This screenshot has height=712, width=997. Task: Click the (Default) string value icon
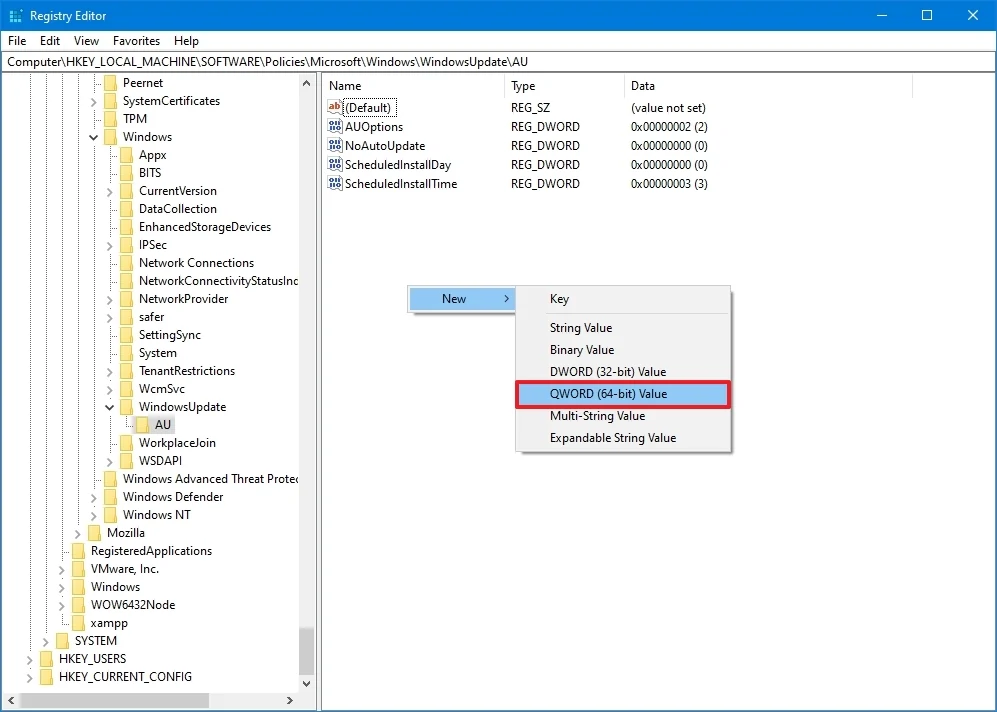334,107
